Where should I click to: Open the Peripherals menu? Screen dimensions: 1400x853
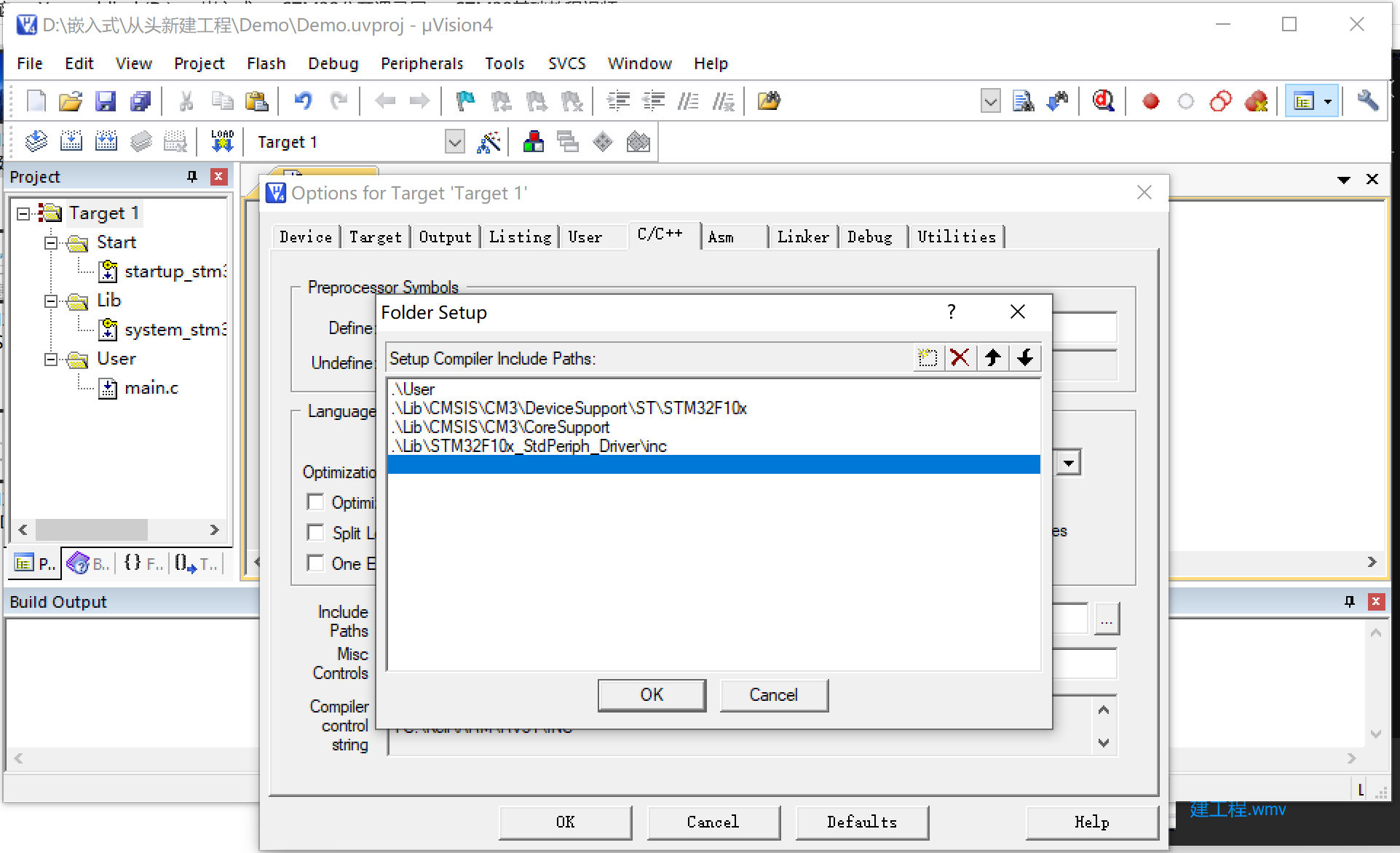[422, 64]
